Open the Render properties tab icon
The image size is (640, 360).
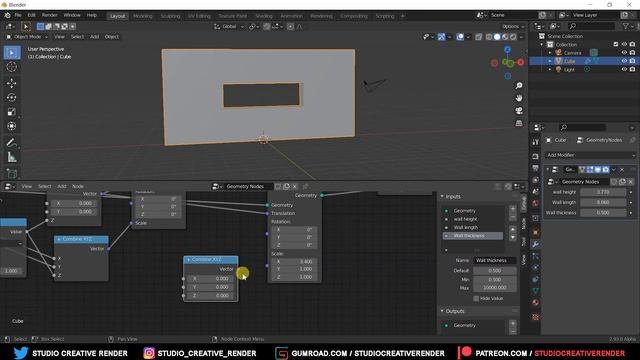[536, 157]
